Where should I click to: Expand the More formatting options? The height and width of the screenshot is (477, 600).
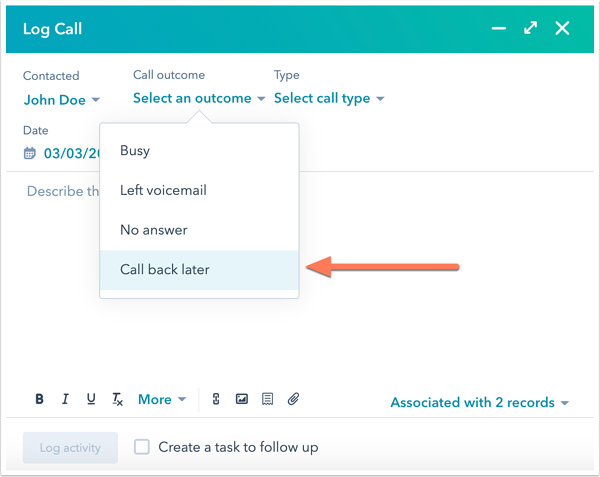point(162,399)
